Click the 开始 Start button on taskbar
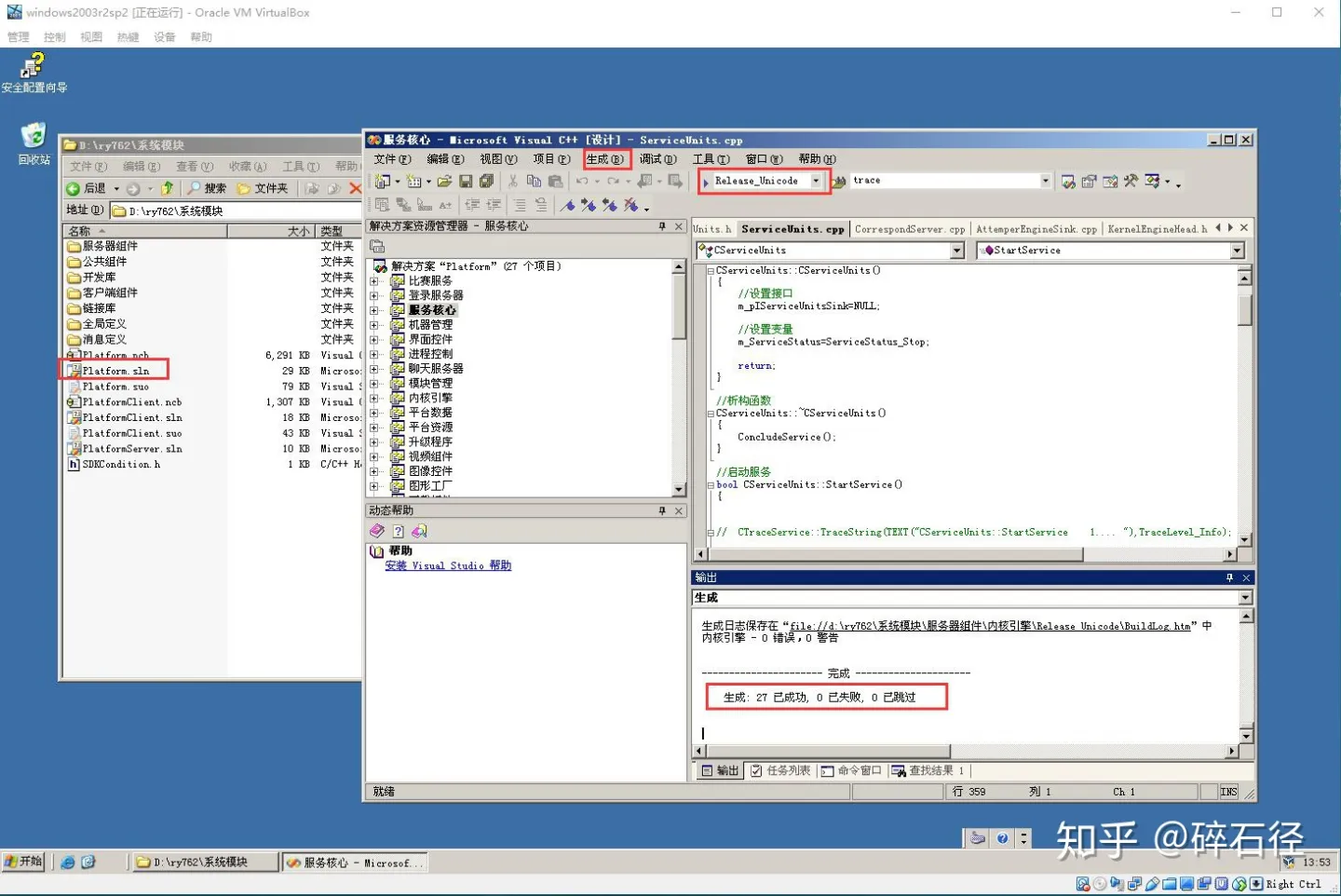Viewport: 1341px width, 896px height. 23,862
